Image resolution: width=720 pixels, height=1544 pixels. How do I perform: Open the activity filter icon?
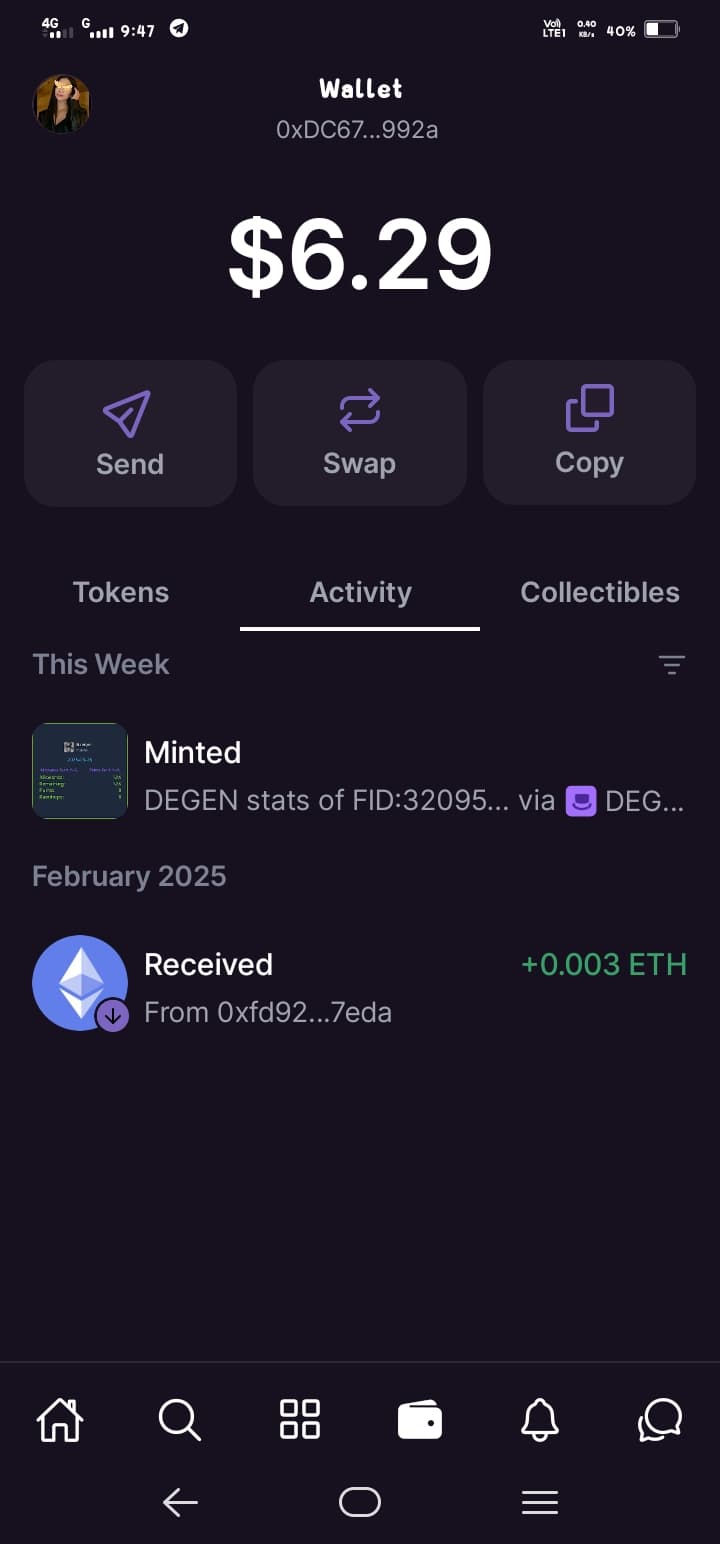coord(671,665)
